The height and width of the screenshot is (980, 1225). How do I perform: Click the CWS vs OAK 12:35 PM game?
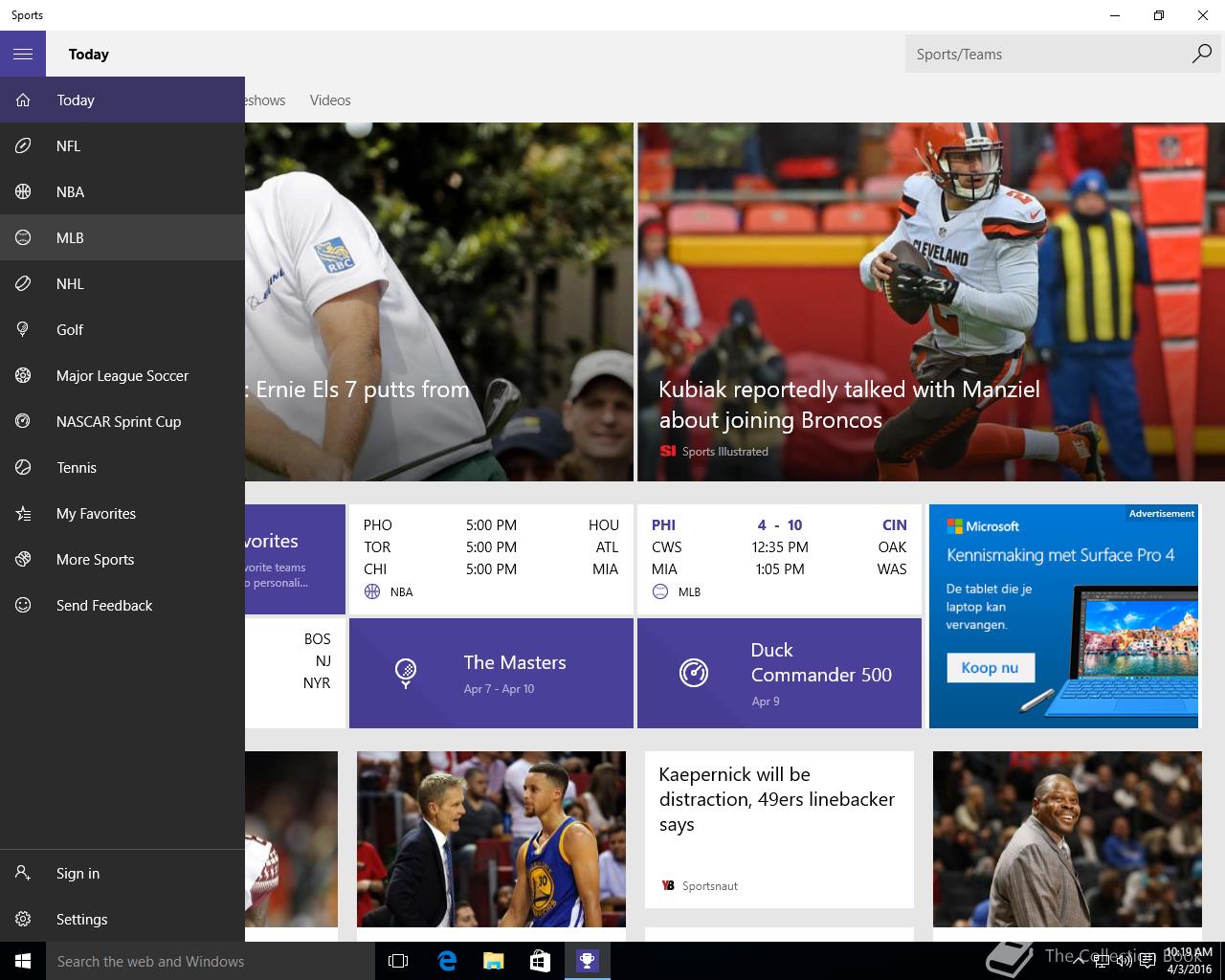tap(779, 546)
